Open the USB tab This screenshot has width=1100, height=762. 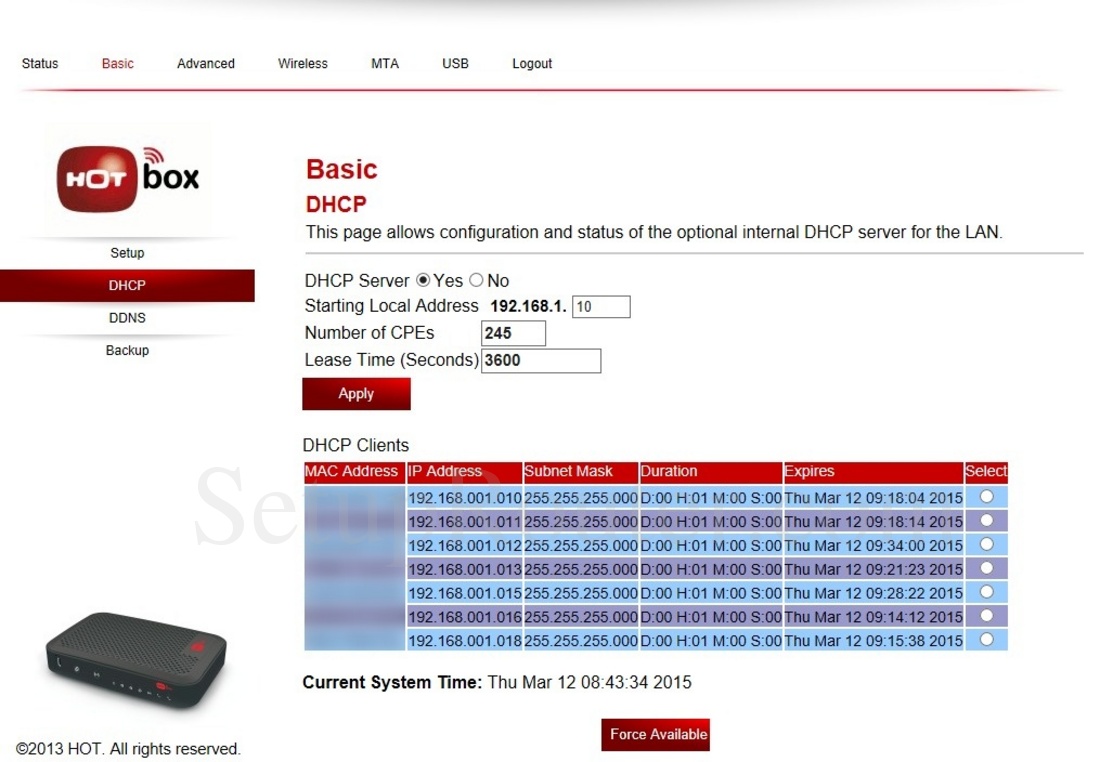tap(455, 64)
